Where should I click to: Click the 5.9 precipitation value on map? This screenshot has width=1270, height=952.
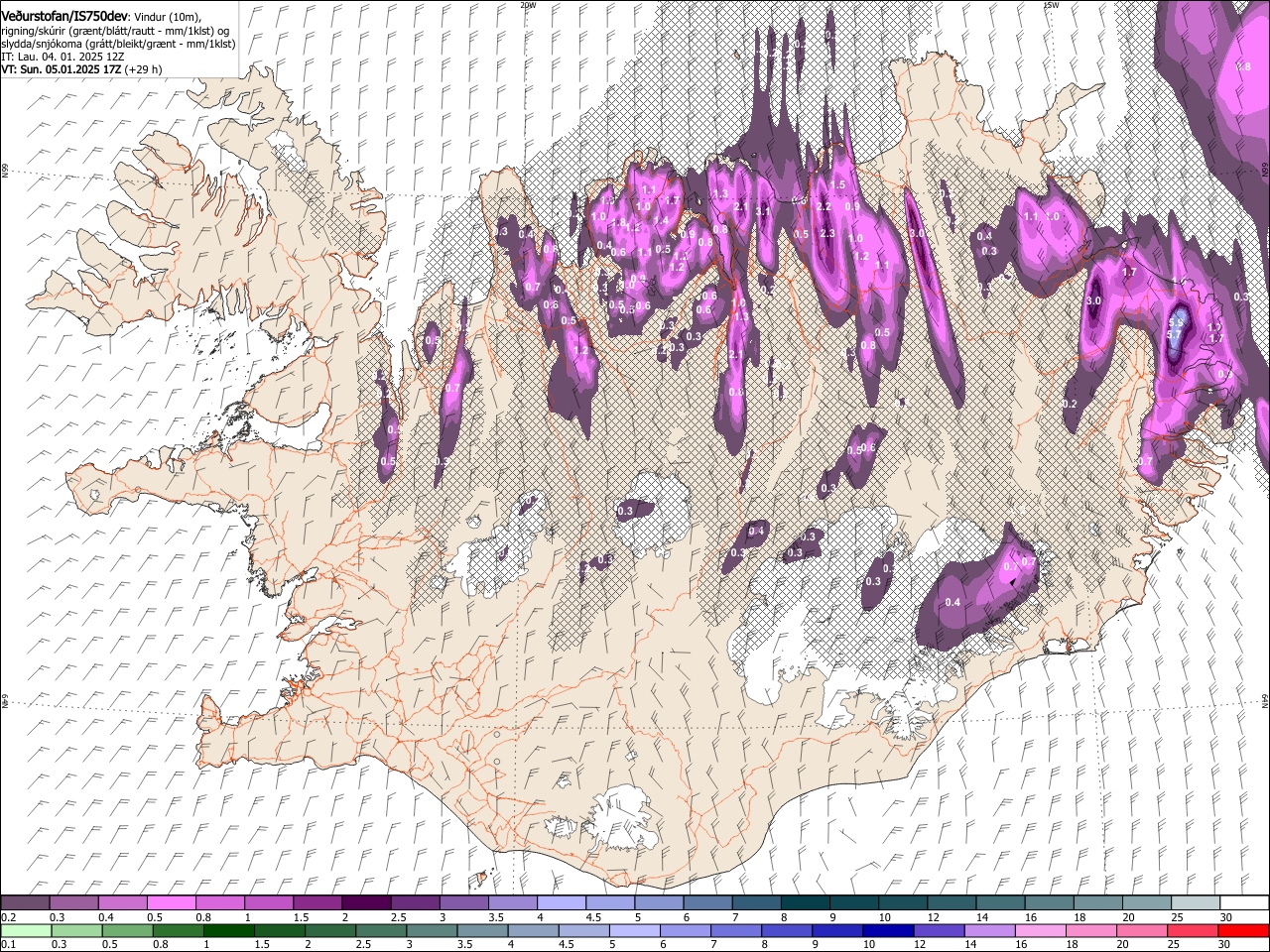pyautogui.click(x=1177, y=323)
